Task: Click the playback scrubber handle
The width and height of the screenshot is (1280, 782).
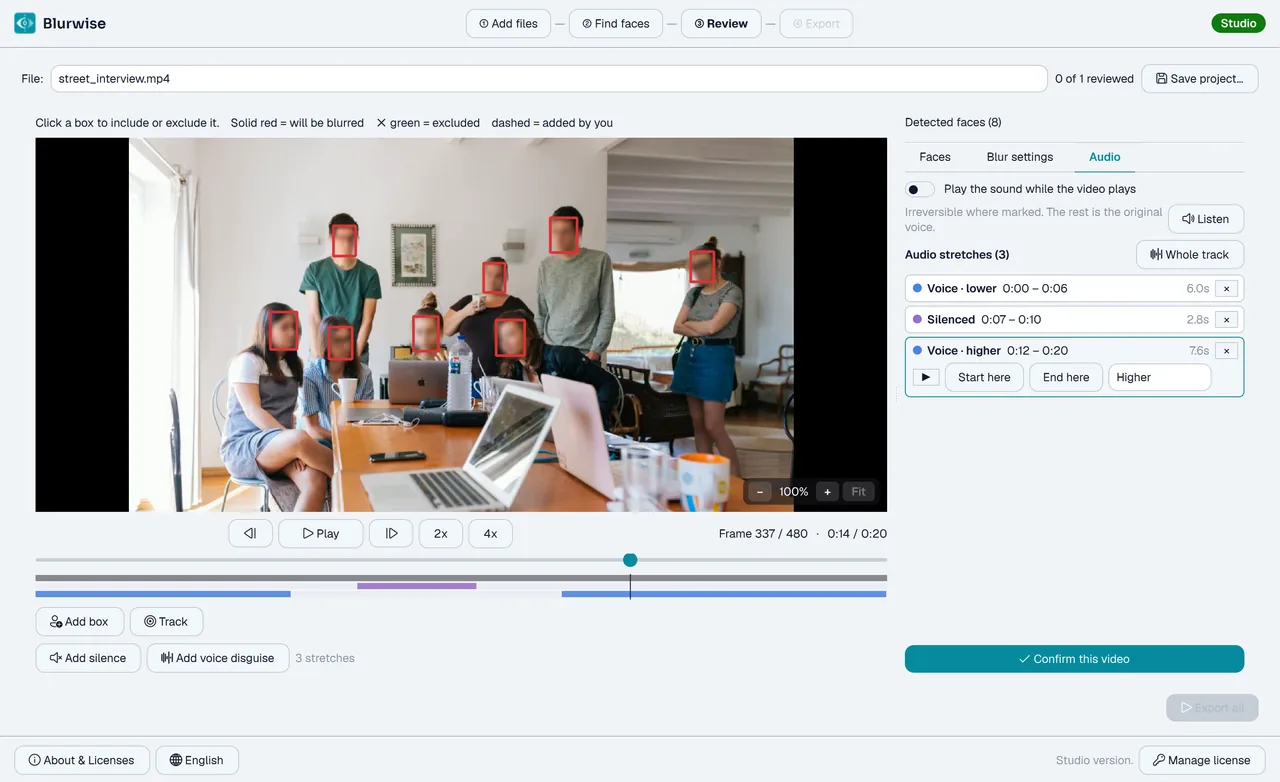Action: [630, 560]
